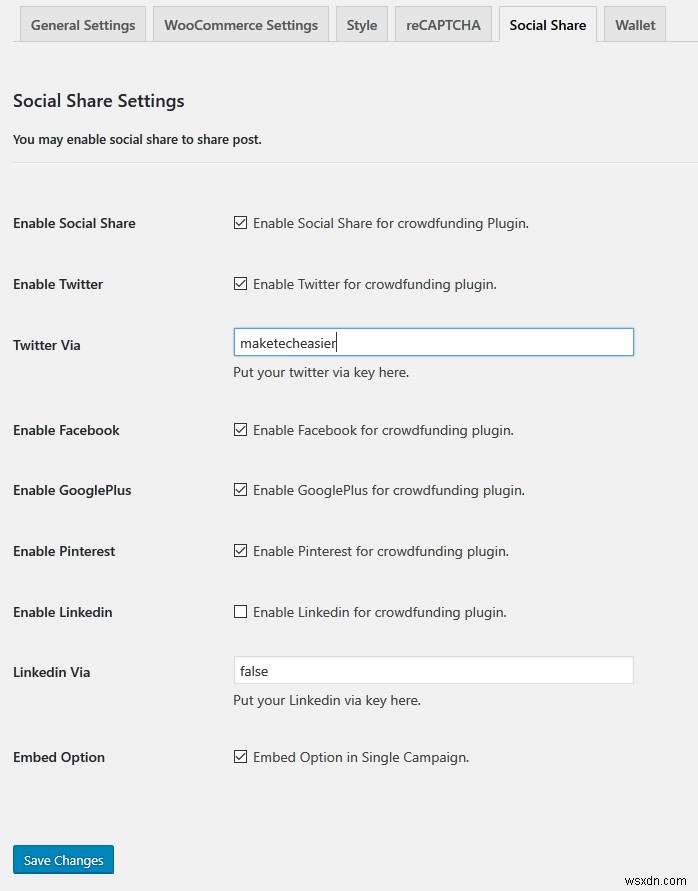698x891 pixels.
Task: Select the Twitter Via text field
Action: [433, 341]
